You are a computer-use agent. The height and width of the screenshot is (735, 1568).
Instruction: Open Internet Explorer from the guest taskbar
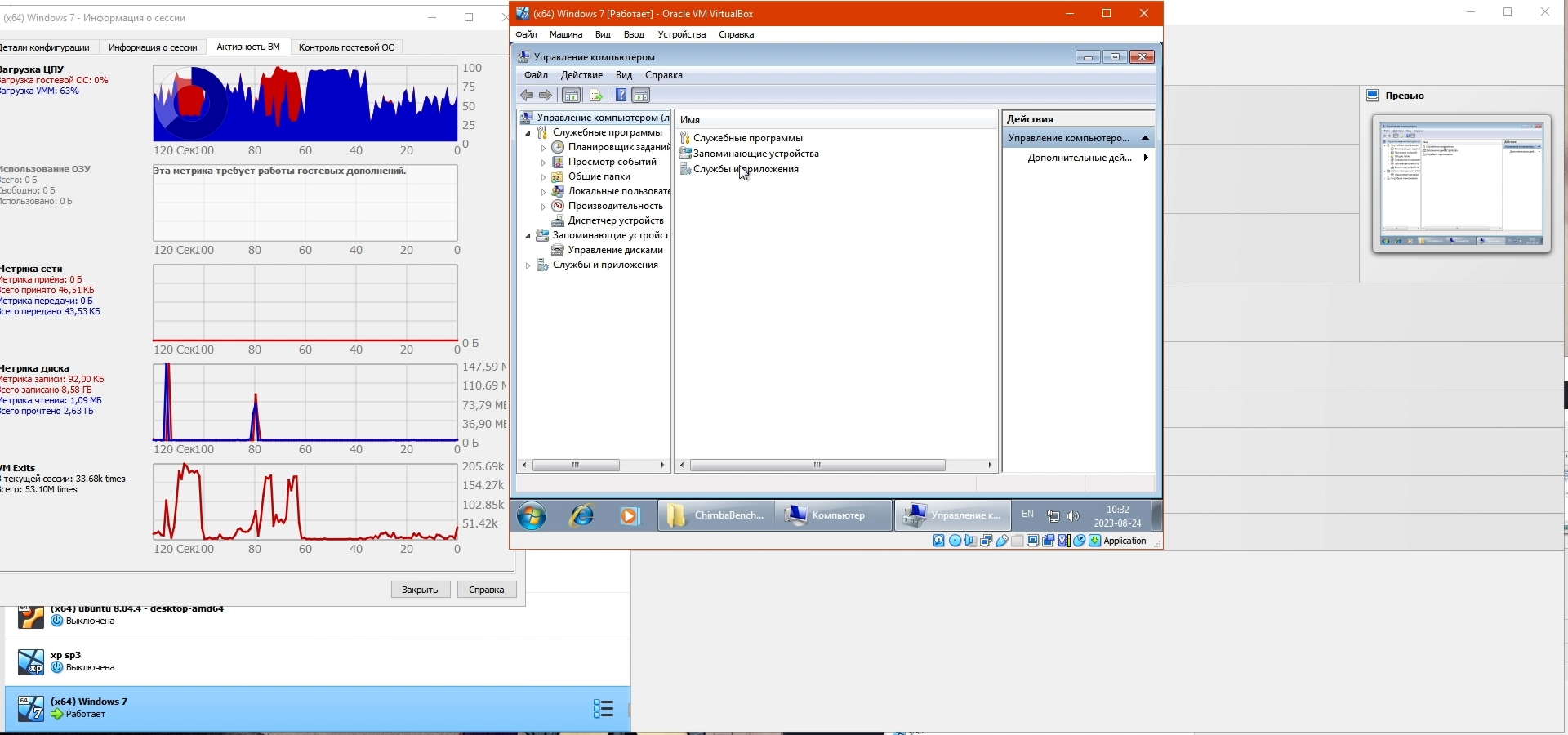(582, 516)
